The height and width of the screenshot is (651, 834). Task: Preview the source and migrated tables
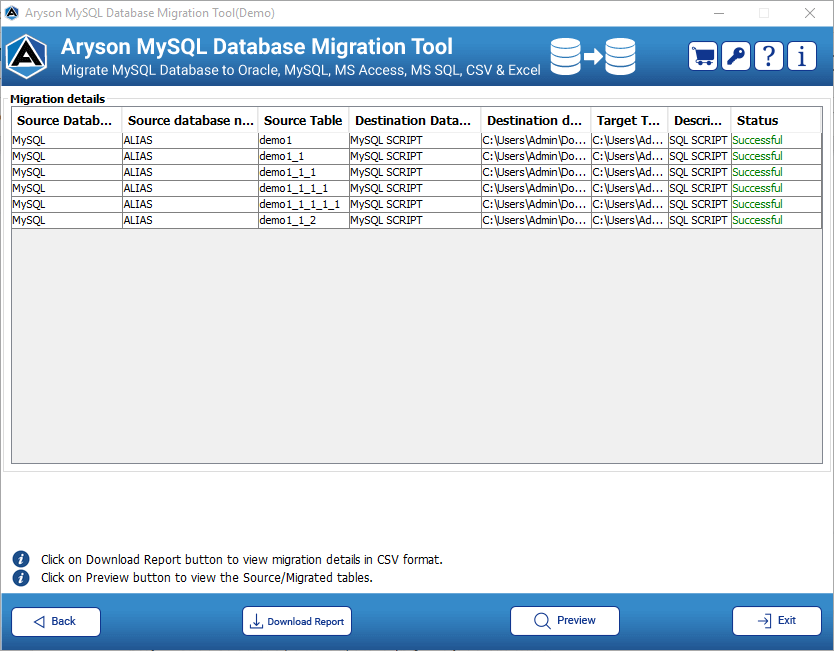click(565, 621)
